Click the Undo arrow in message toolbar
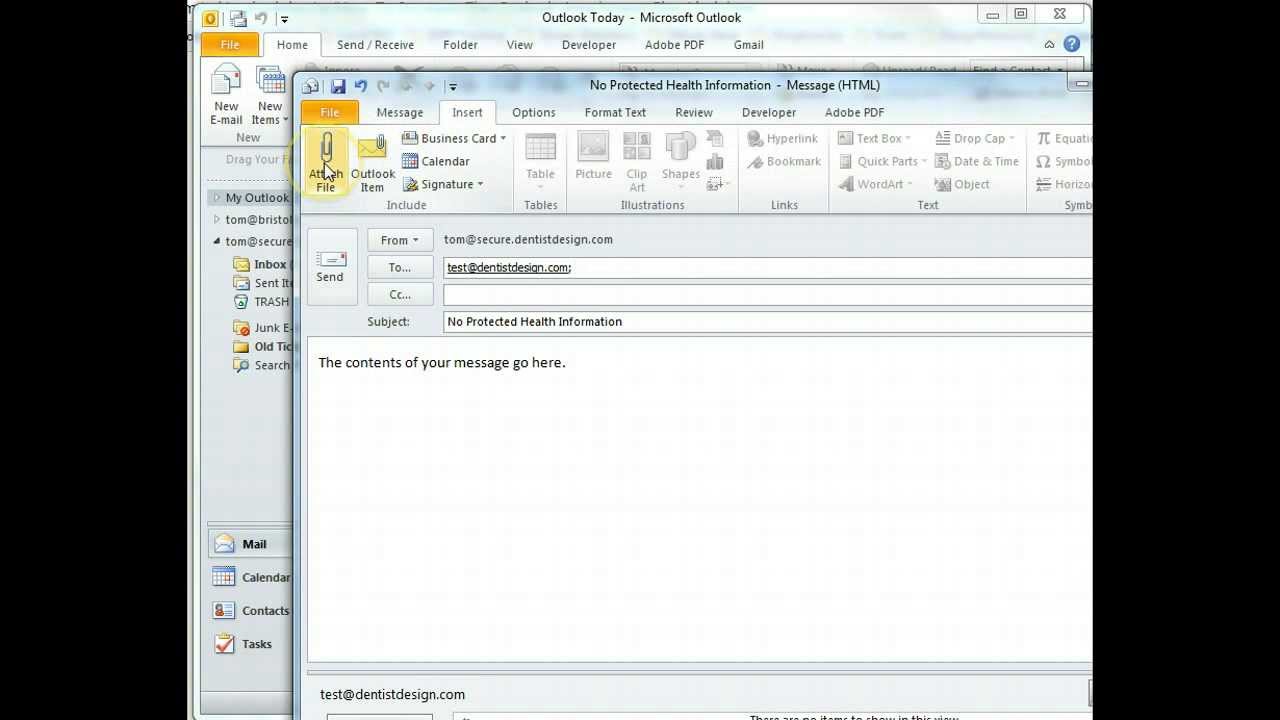 [360, 86]
